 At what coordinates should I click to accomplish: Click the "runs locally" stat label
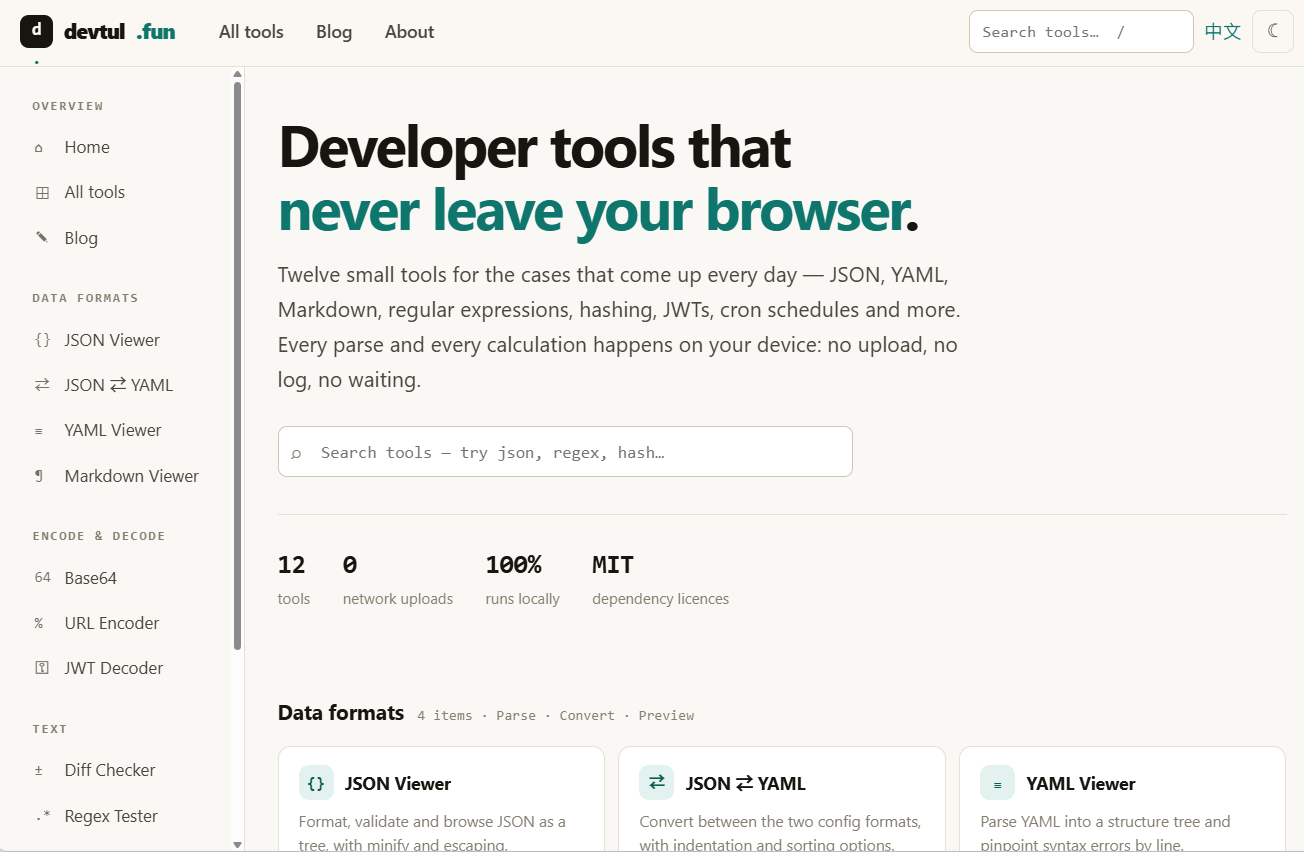pyautogui.click(x=523, y=599)
